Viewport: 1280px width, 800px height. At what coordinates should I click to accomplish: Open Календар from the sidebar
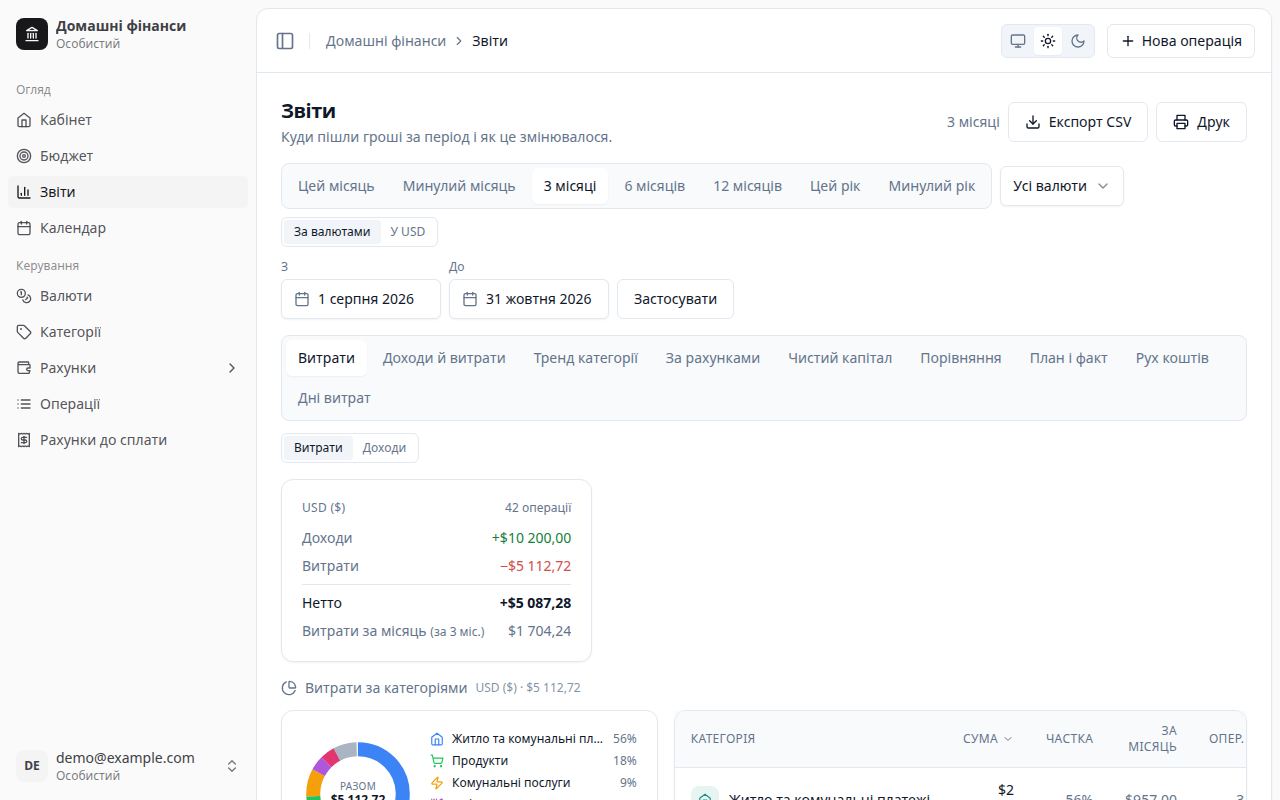click(x=128, y=228)
